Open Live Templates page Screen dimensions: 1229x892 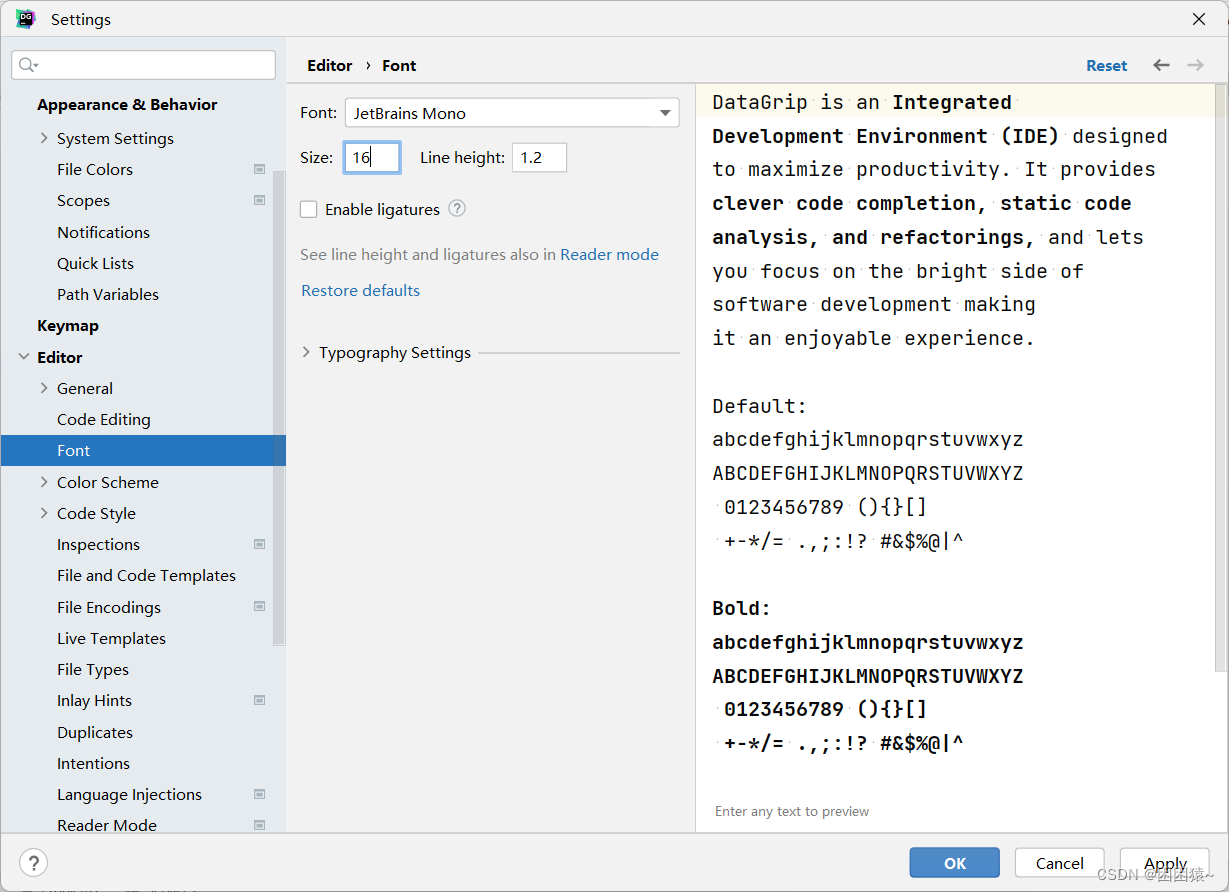111,638
